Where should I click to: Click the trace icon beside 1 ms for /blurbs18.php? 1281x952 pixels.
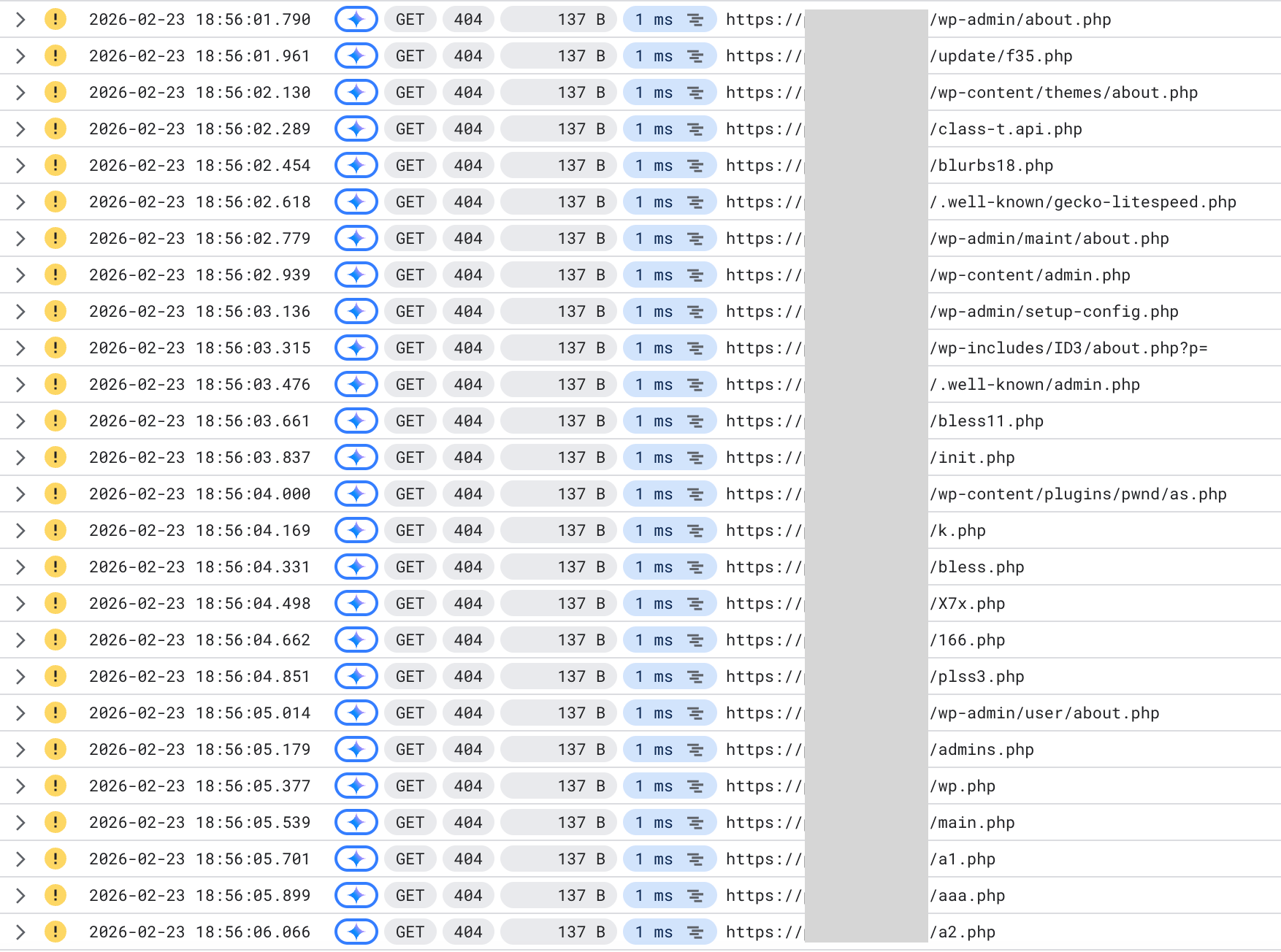click(x=695, y=165)
